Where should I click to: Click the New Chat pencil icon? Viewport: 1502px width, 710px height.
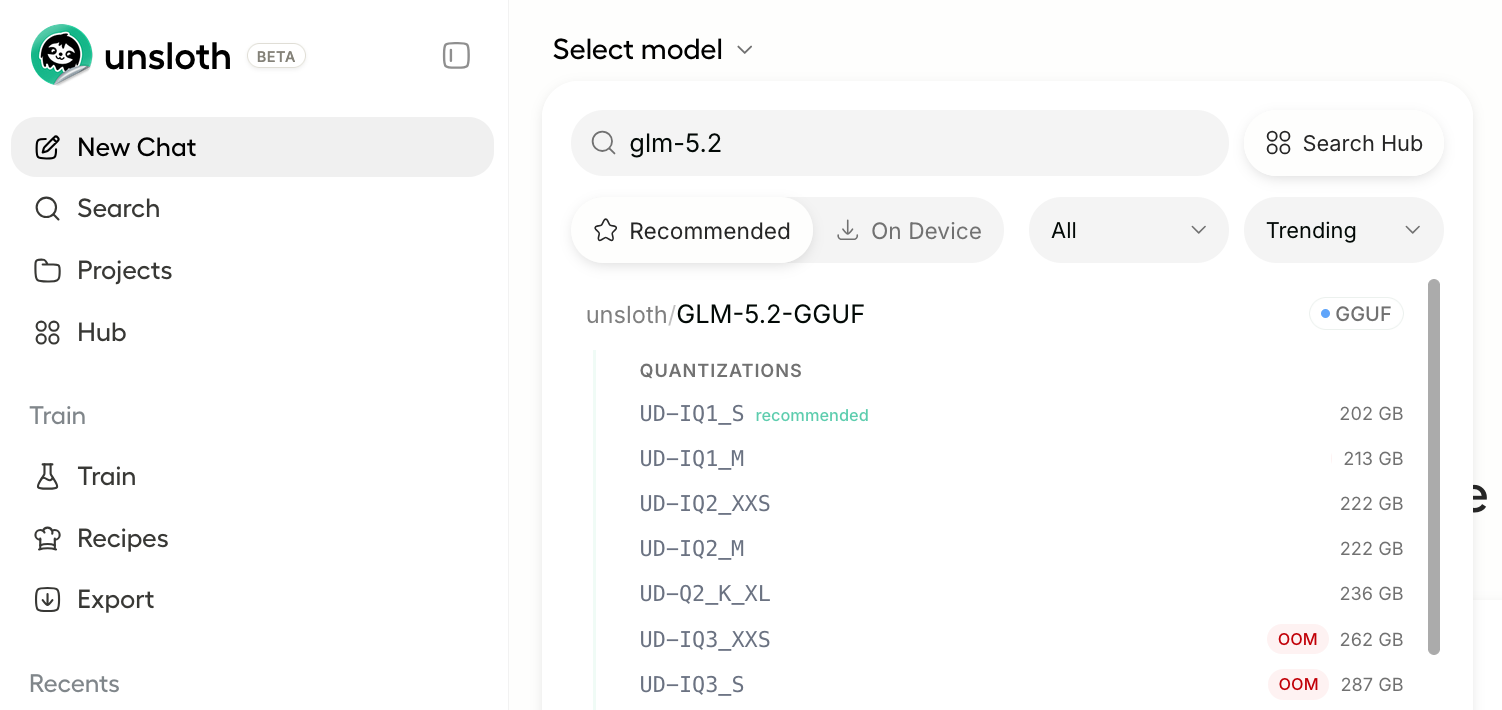[x=47, y=147]
